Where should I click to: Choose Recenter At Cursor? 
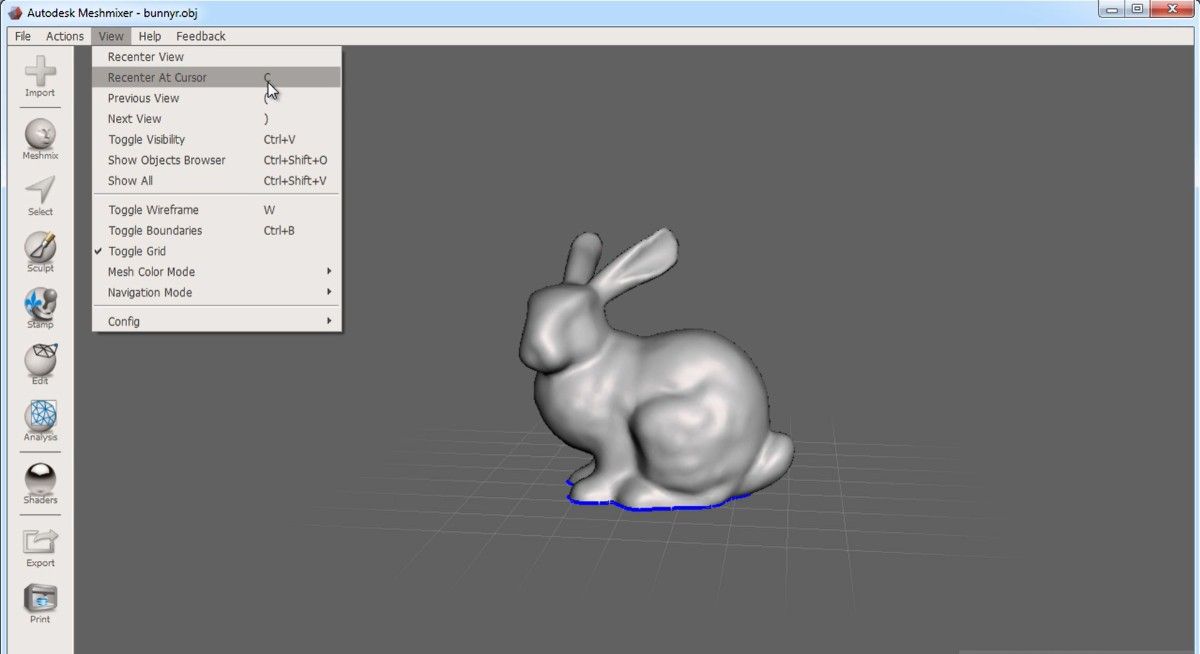(217, 77)
